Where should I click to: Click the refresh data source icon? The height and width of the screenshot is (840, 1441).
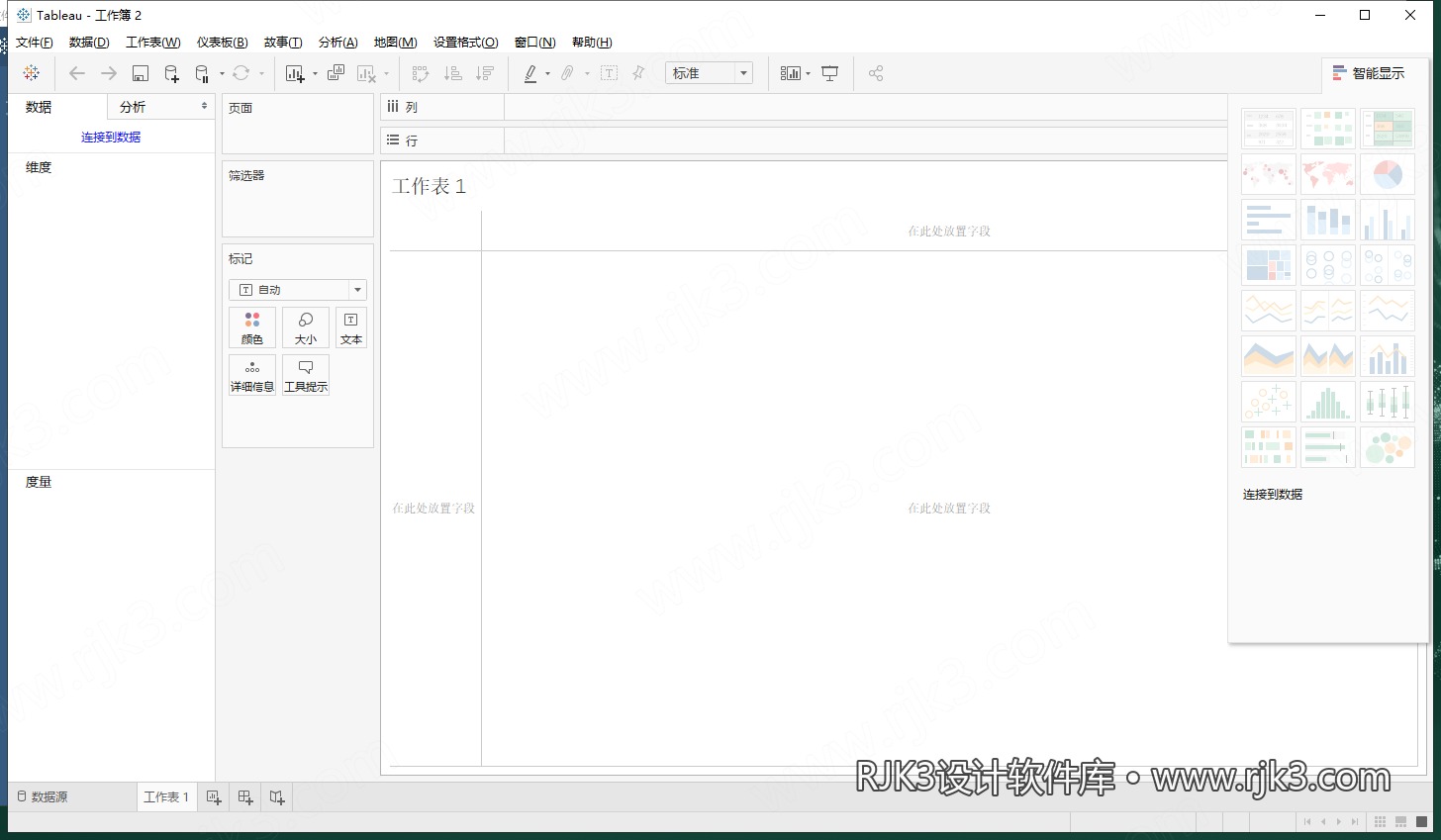(241, 73)
